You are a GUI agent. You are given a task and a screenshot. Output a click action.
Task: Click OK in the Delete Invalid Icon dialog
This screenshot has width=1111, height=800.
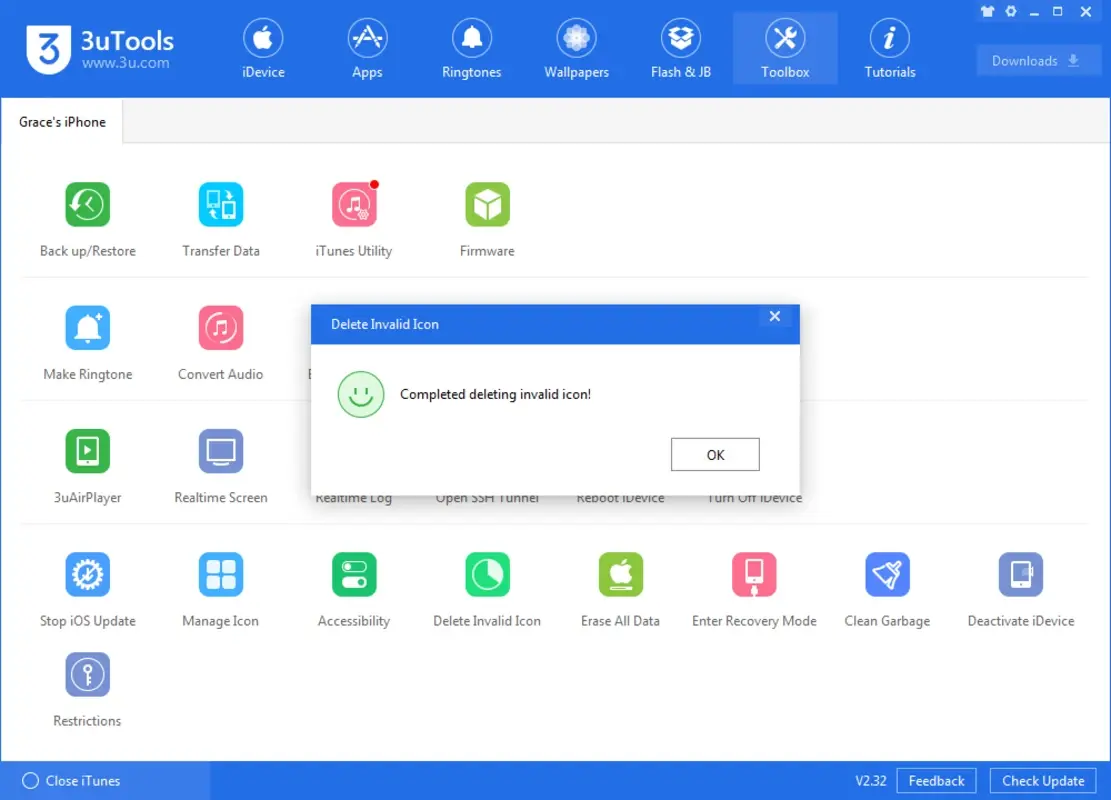click(x=714, y=454)
